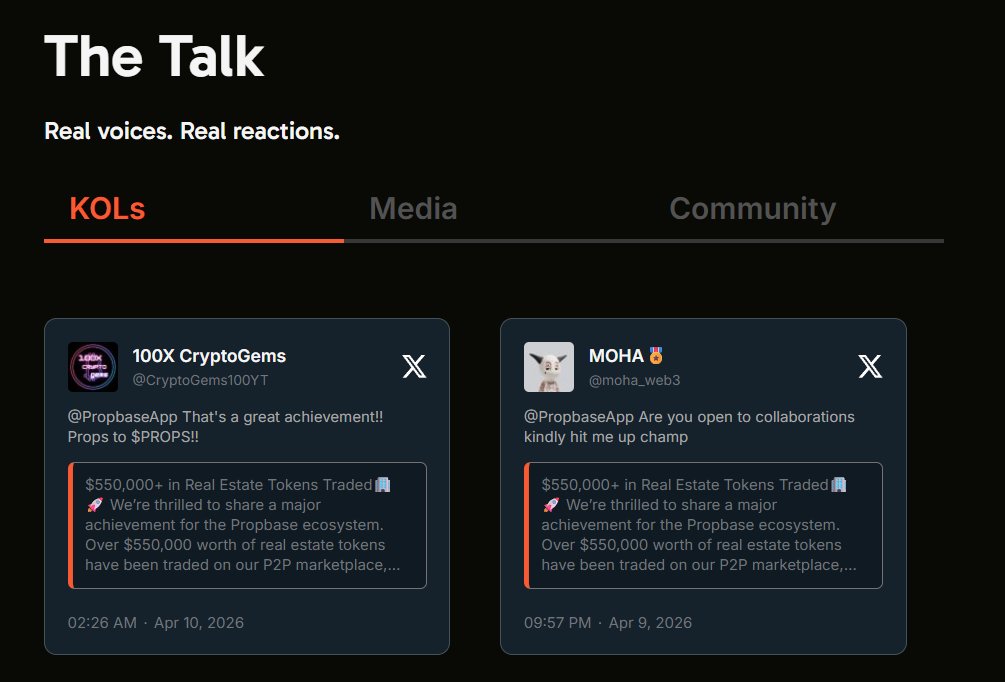This screenshot has width=1005, height=682.
Task: Open the Media tab
Action: [413, 209]
